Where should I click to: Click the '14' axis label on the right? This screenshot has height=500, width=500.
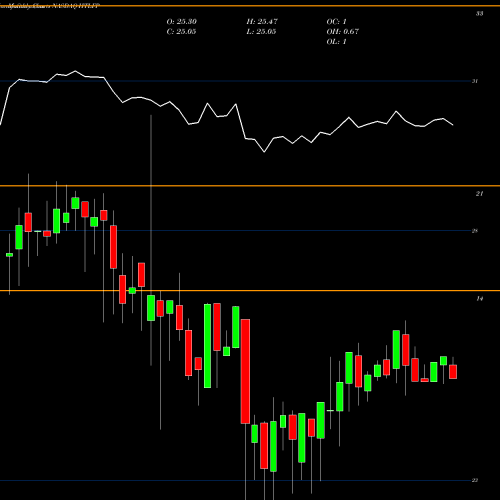(x=479, y=299)
